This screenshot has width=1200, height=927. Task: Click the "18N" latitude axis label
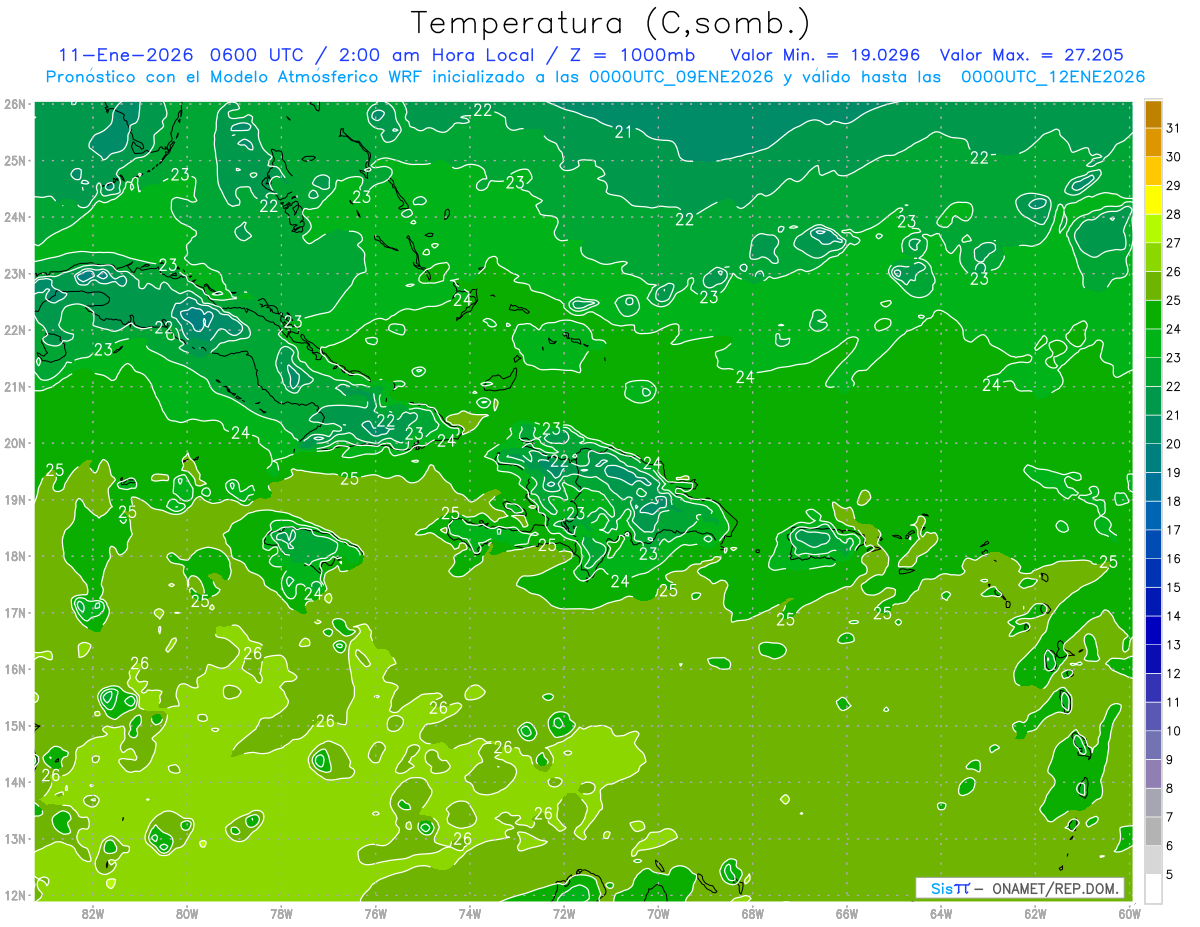pyautogui.click(x=15, y=556)
